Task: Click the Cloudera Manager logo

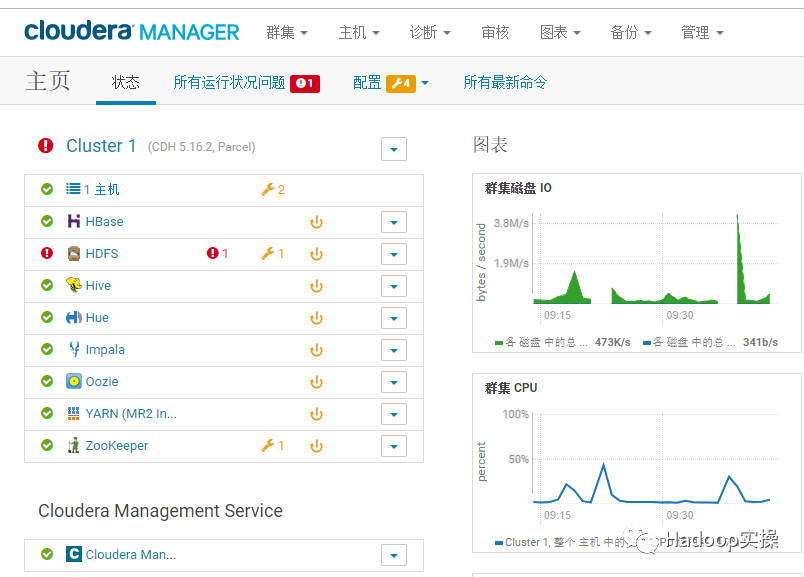Action: click(x=132, y=31)
